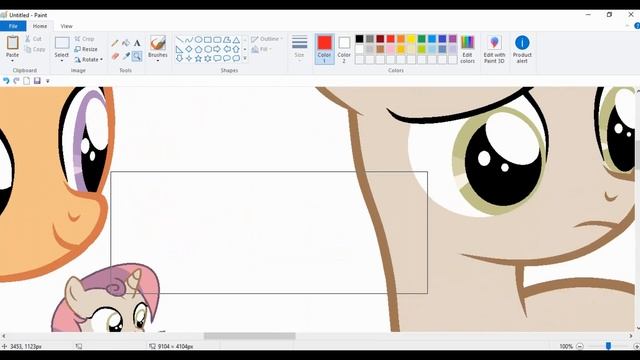
Task: Open Edit colors dialog
Action: (467, 49)
